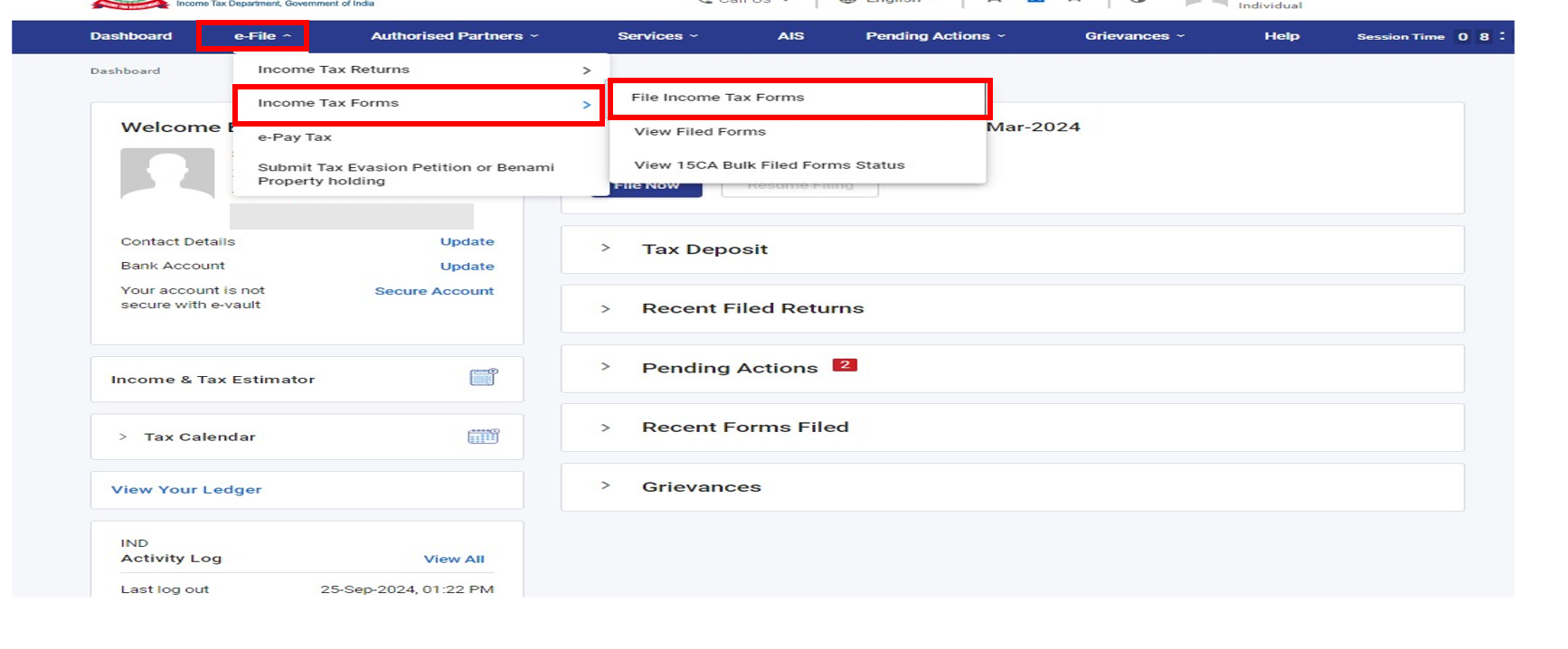This screenshot has width=1568, height=649.
Task: Open the Services dropdown menu
Action: click(x=657, y=36)
